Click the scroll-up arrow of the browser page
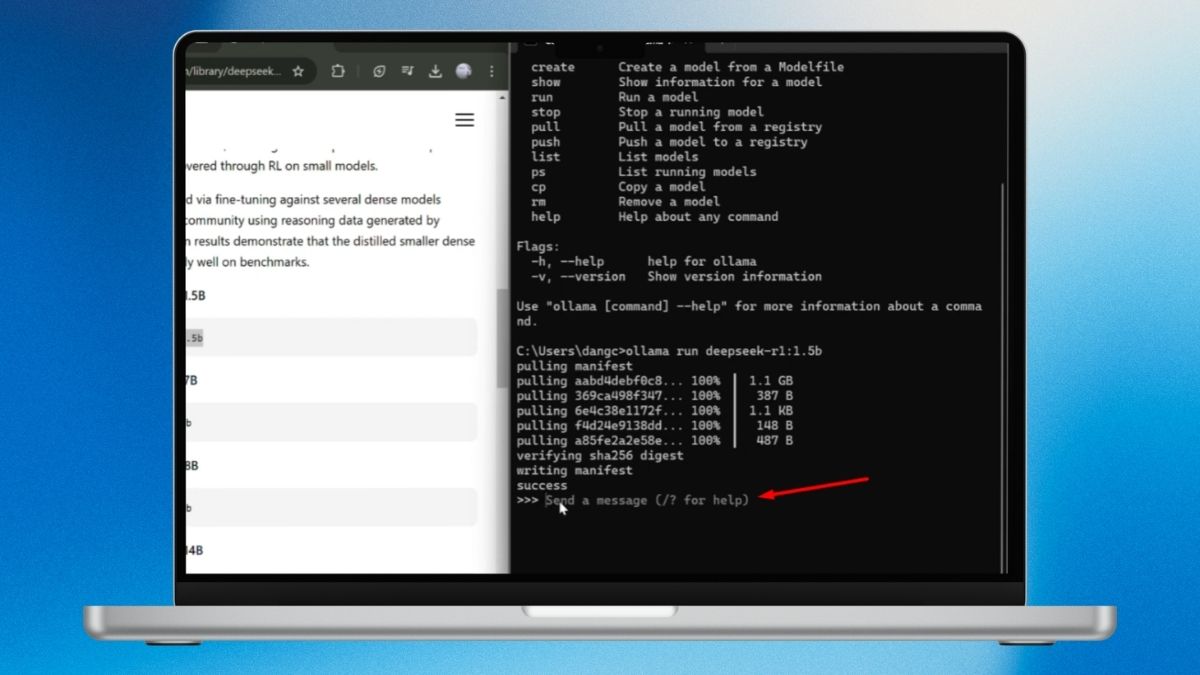 point(503,98)
